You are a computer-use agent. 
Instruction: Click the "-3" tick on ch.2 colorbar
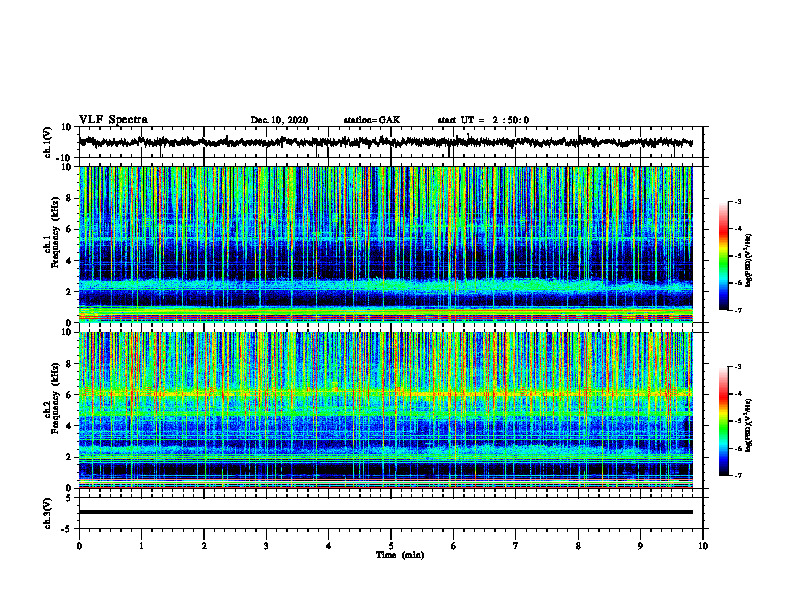pos(737,367)
